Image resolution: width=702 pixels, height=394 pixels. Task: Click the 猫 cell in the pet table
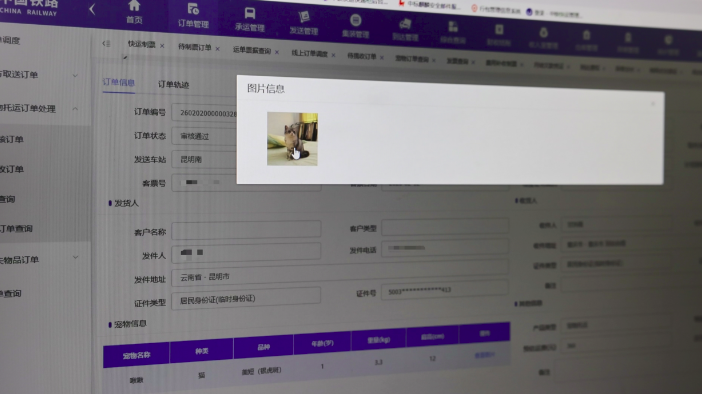[x=201, y=375]
